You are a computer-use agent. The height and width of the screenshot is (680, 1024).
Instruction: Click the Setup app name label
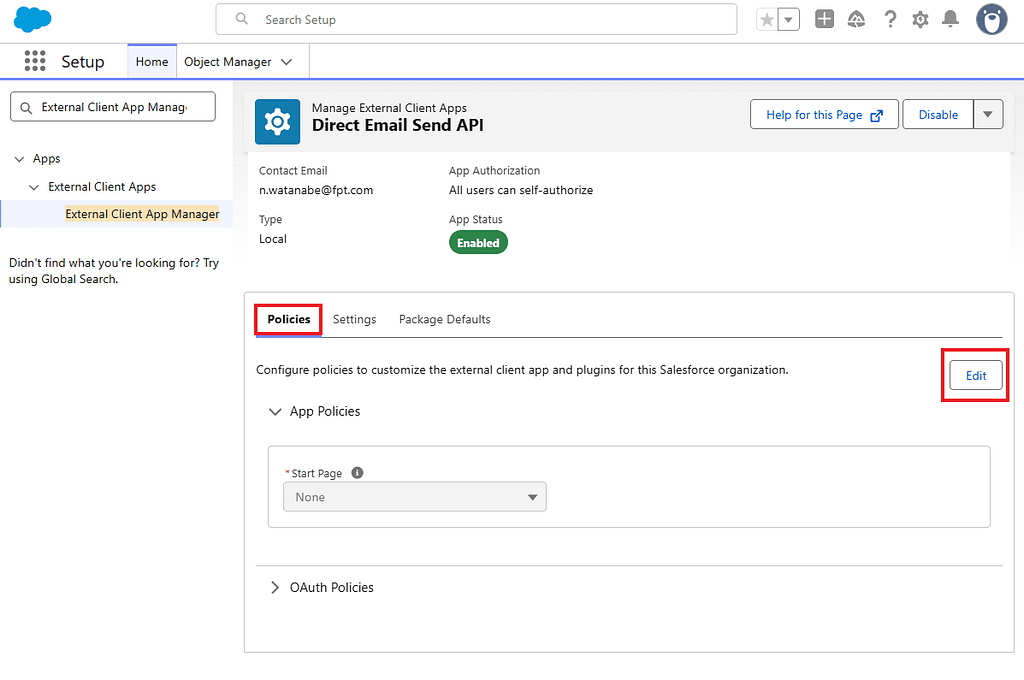83,61
